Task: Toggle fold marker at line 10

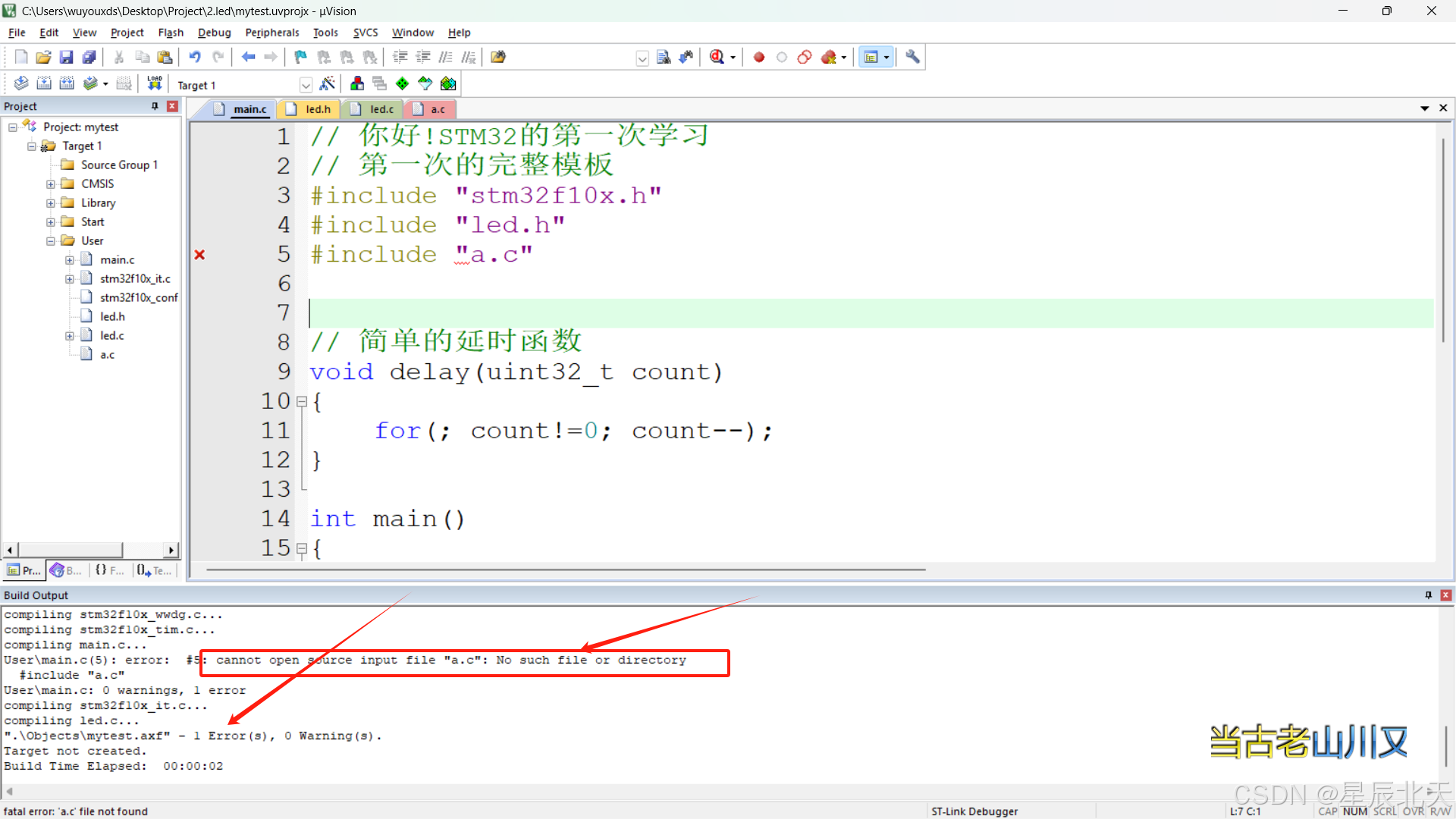Action: tap(301, 401)
